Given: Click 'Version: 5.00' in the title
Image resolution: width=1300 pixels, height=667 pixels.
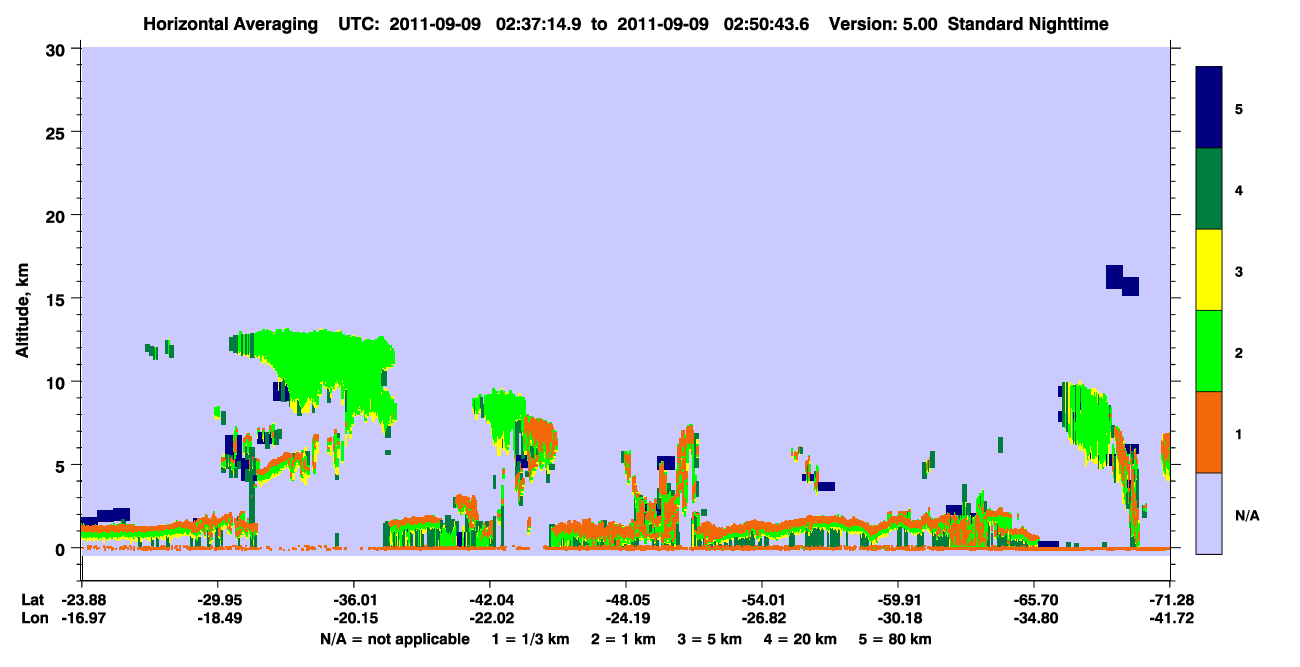Looking at the screenshot, I should tap(881, 23).
